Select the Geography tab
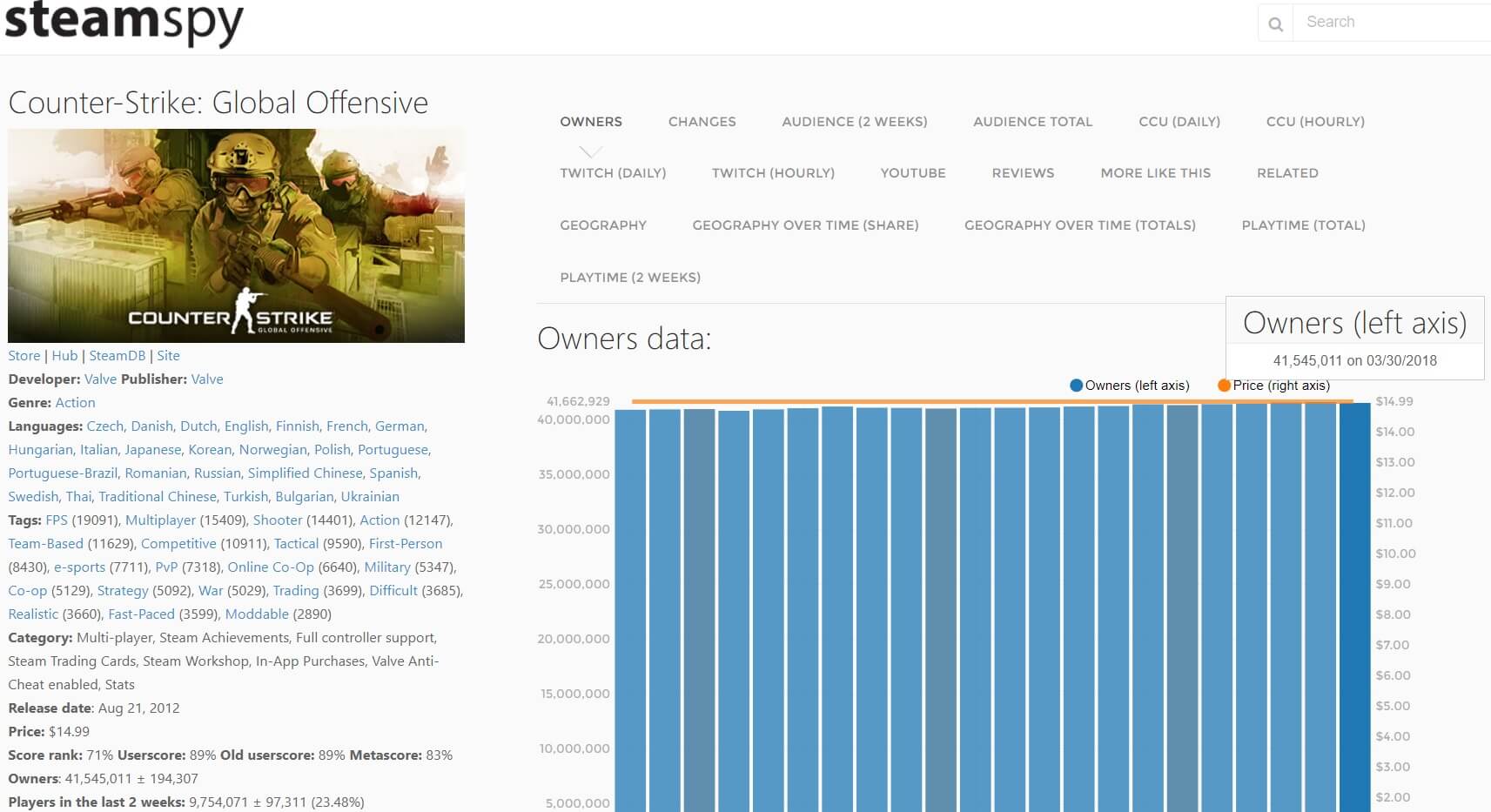The width and height of the screenshot is (1491, 812). coord(603,225)
